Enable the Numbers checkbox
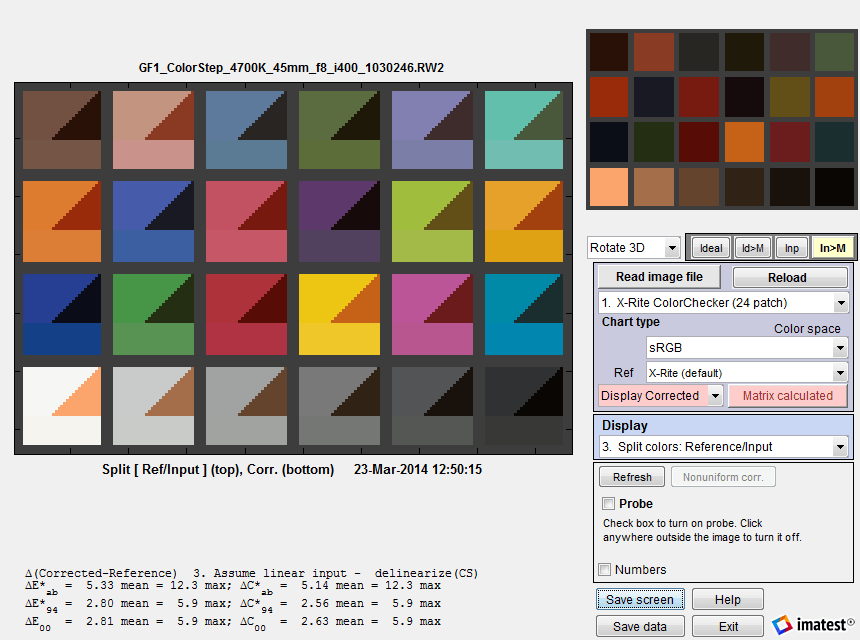Viewport: 860px width, 640px height. coord(604,568)
